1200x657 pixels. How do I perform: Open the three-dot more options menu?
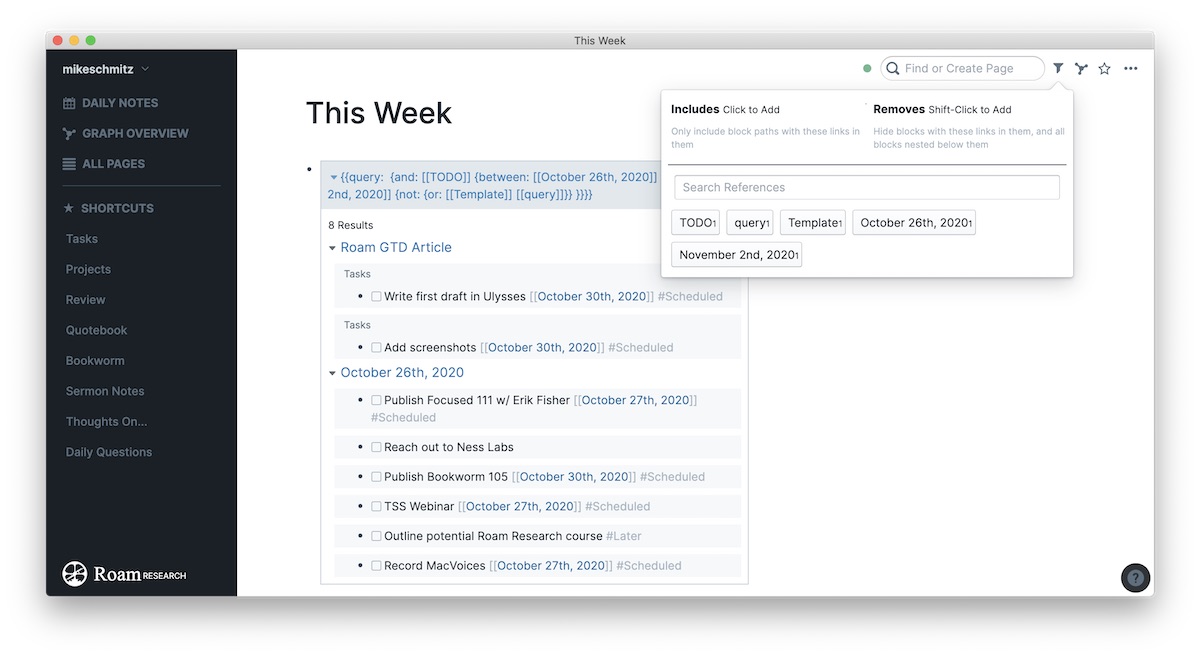[1131, 69]
